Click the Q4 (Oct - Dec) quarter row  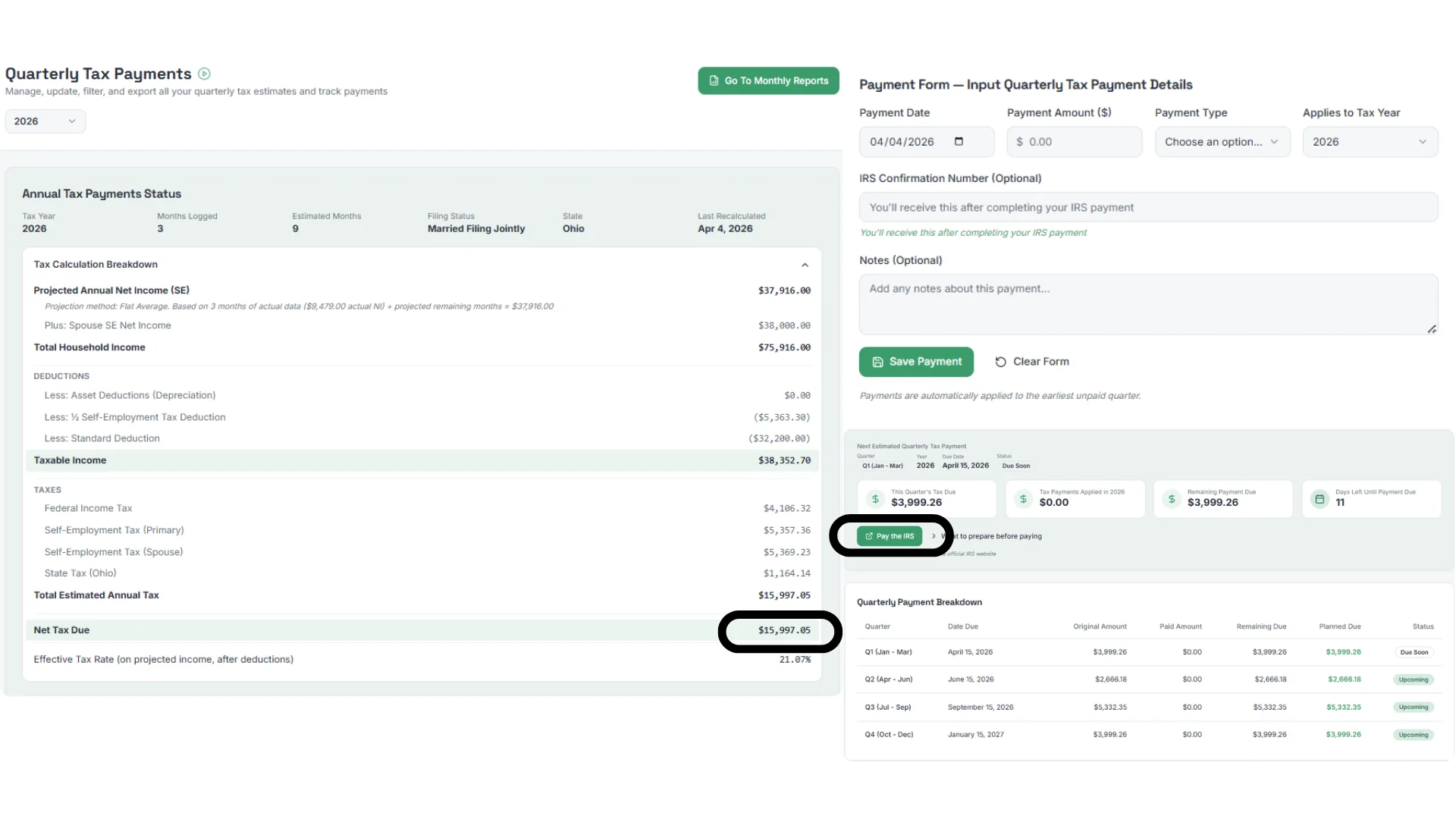point(1148,734)
